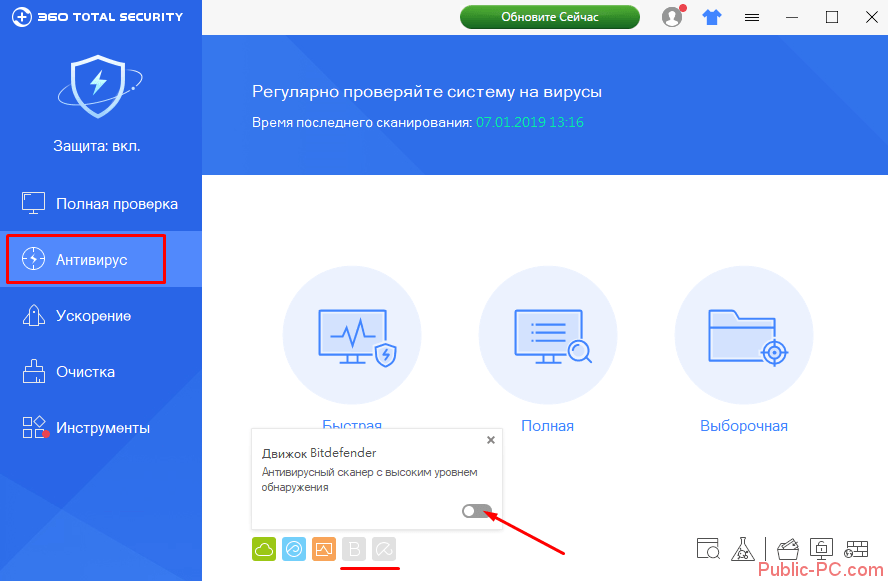Click the Защита: вкл. status text
Image resolution: width=888 pixels, height=581 pixels.
[x=97, y=146]
